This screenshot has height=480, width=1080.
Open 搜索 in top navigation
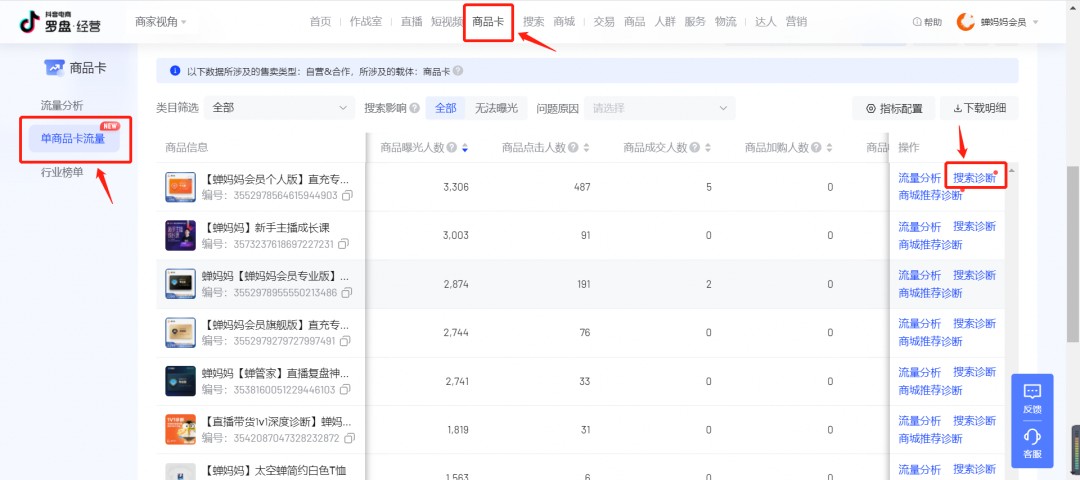pos(534,22)
